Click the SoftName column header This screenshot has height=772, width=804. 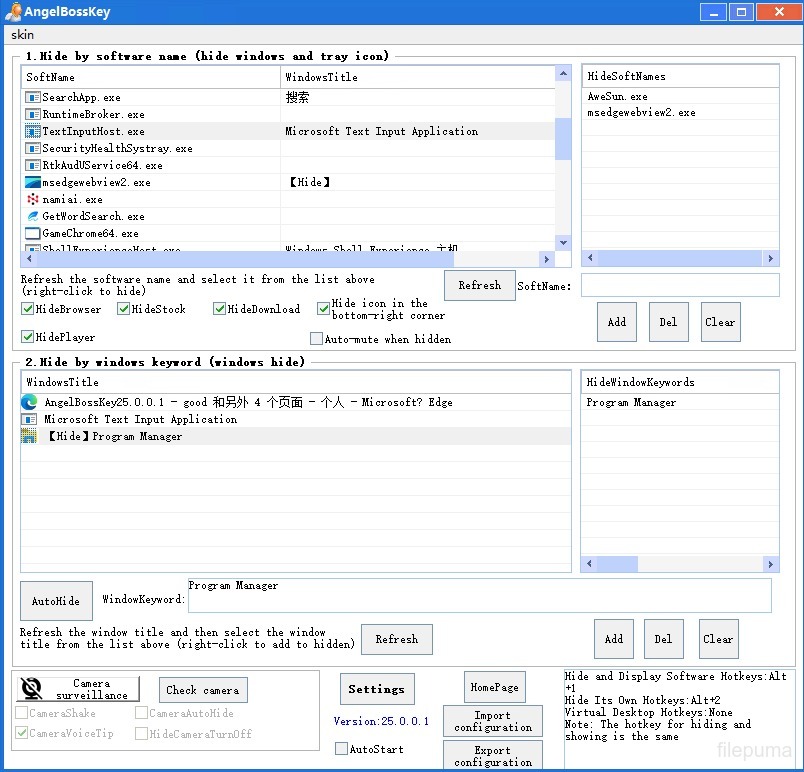coord(151,77)
